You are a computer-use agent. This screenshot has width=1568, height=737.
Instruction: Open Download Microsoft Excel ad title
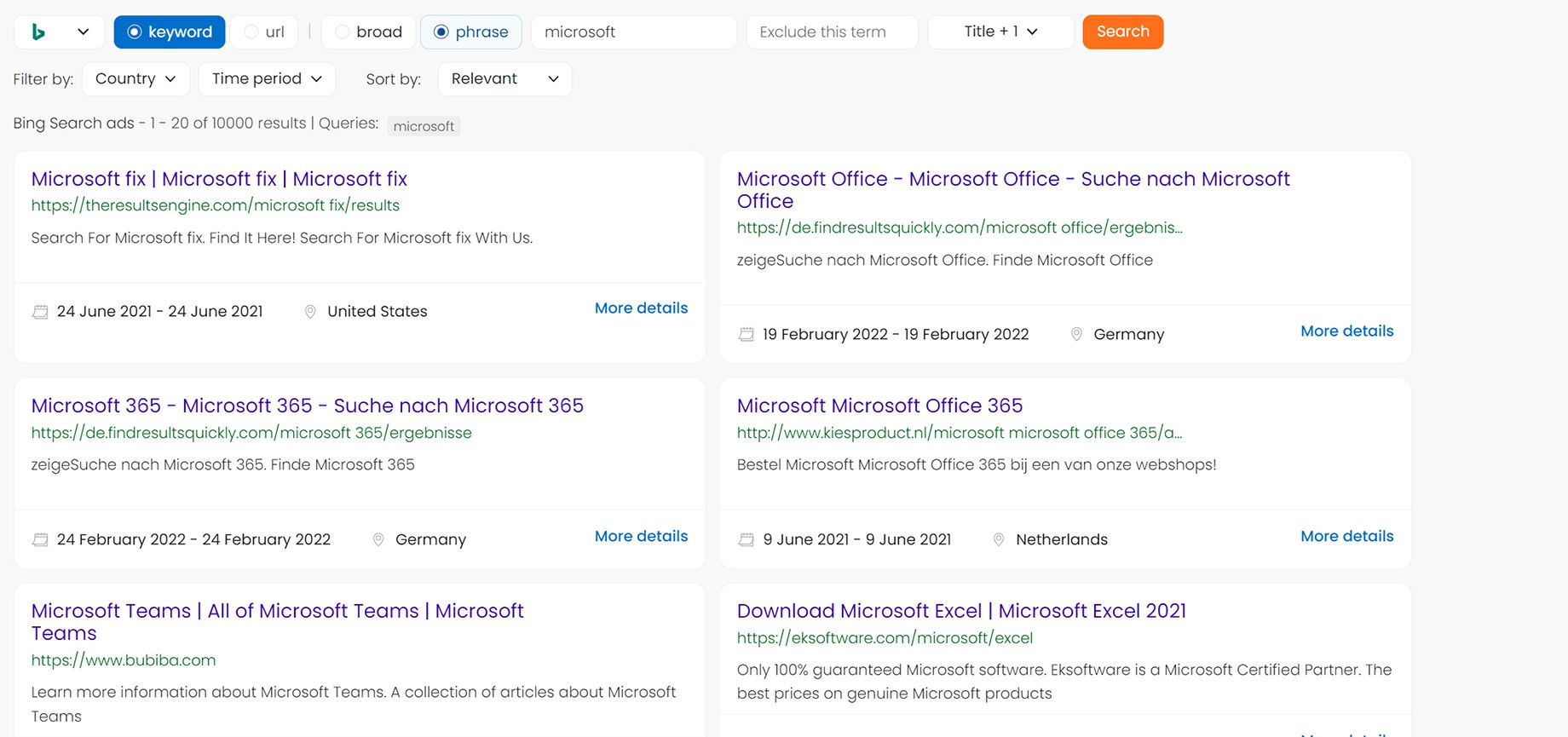961,611
